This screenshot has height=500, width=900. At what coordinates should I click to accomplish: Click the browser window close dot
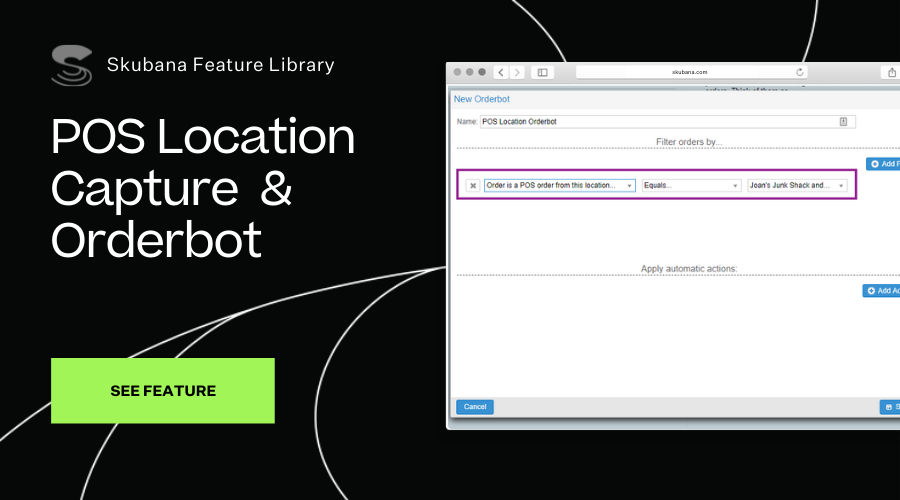pyautogui.click(x=457, y=72)
